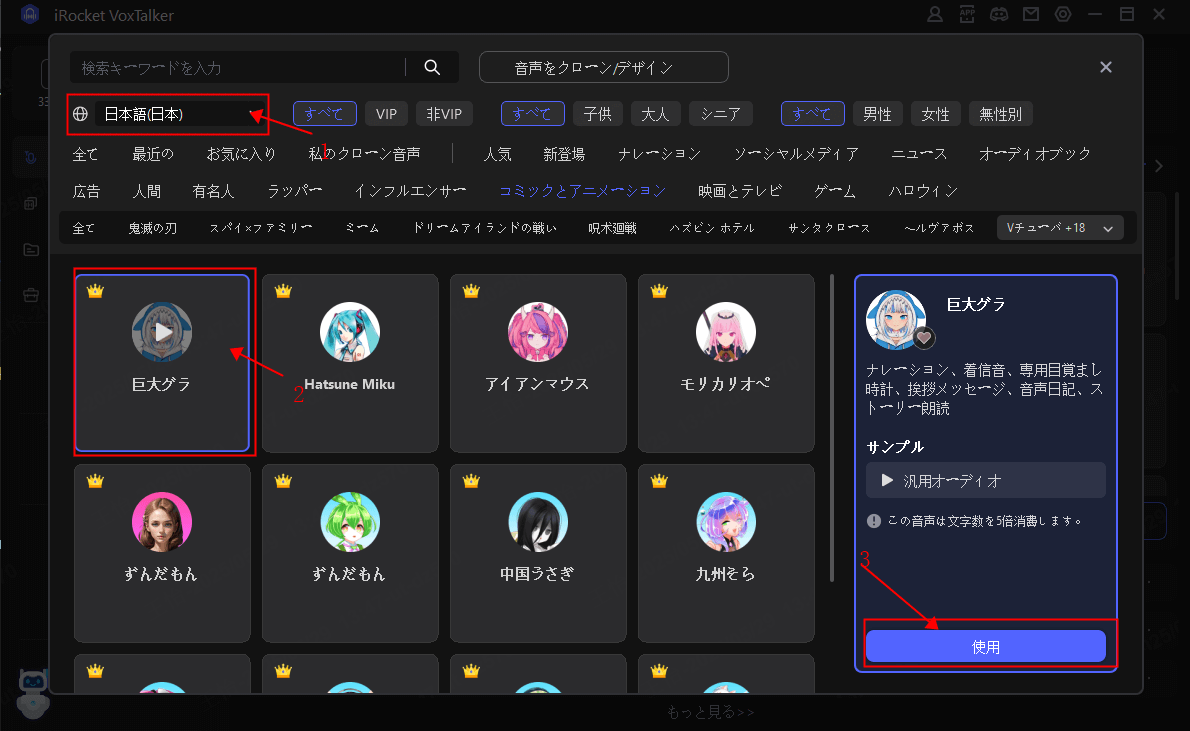Select すべて in the VIP filter group
This screenshot has height=731, width=1190.
click(324, 114)
